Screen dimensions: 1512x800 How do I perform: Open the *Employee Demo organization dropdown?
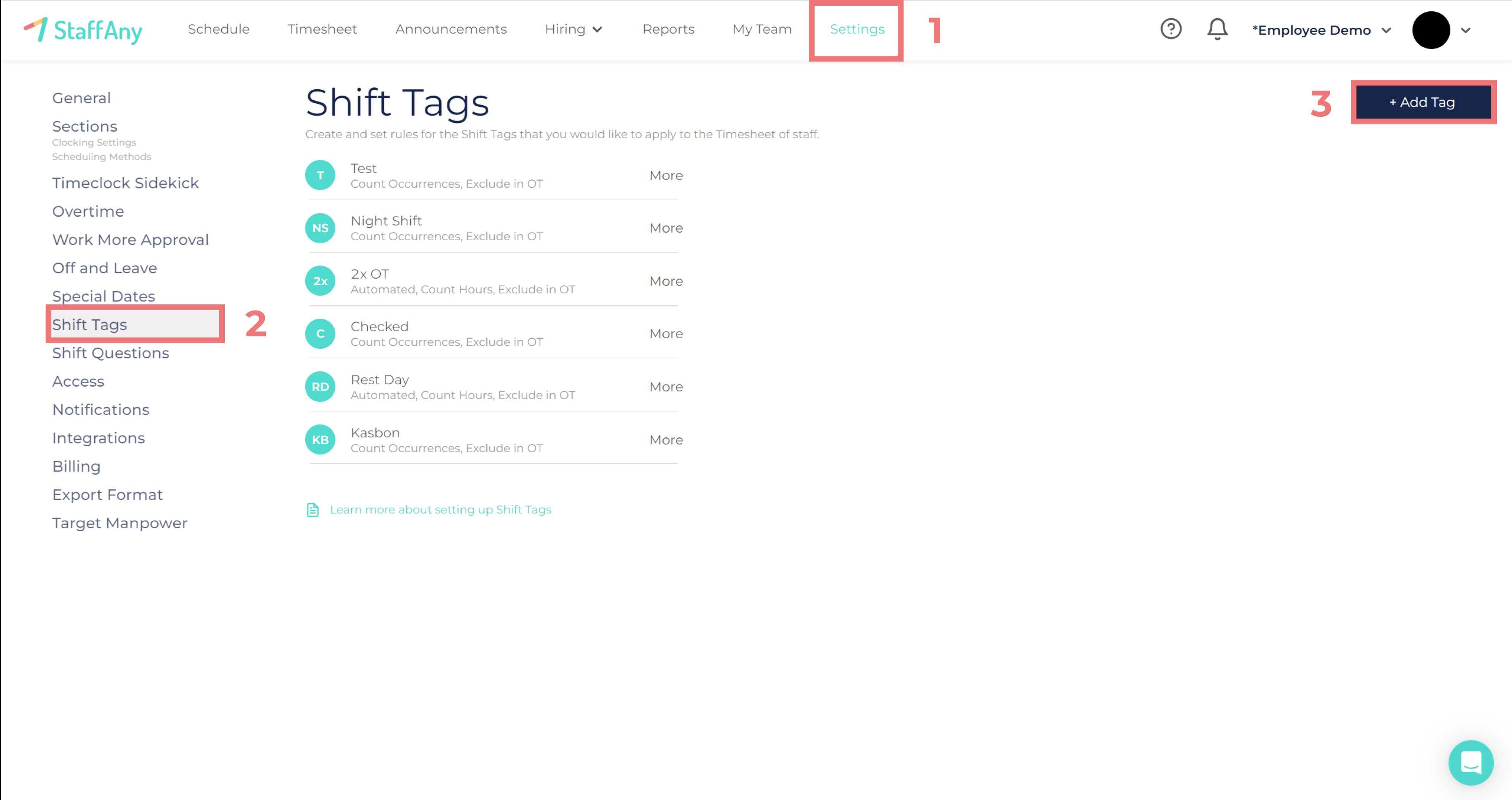tap(1321, 30)
